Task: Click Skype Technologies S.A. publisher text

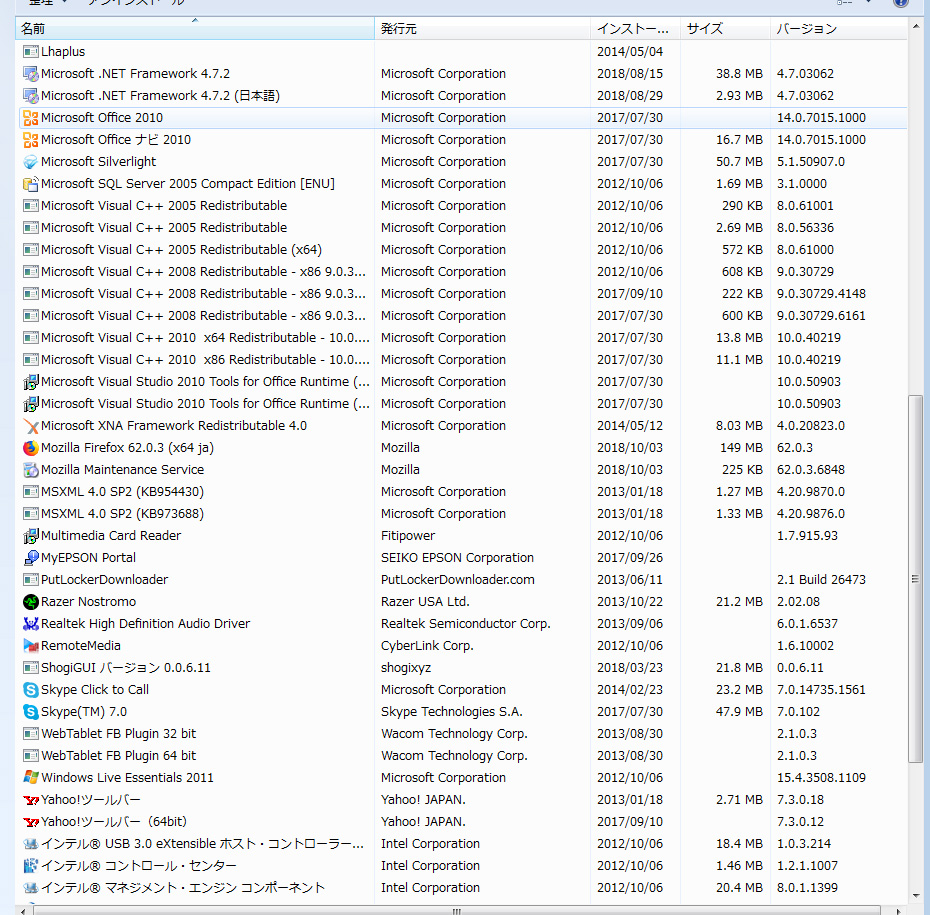Action: point(451,711)
